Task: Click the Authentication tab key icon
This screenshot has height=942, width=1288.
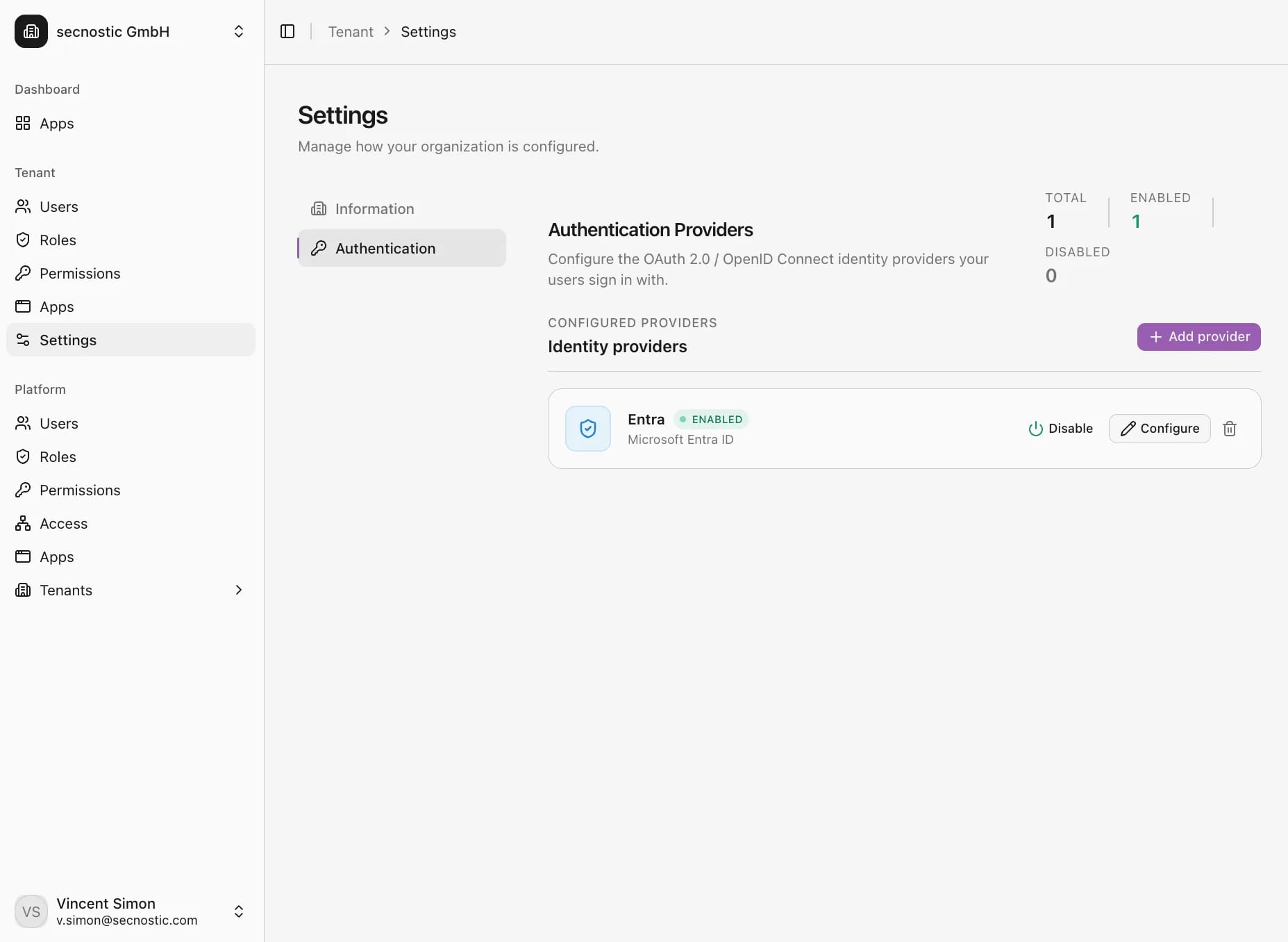Action: 319,248
